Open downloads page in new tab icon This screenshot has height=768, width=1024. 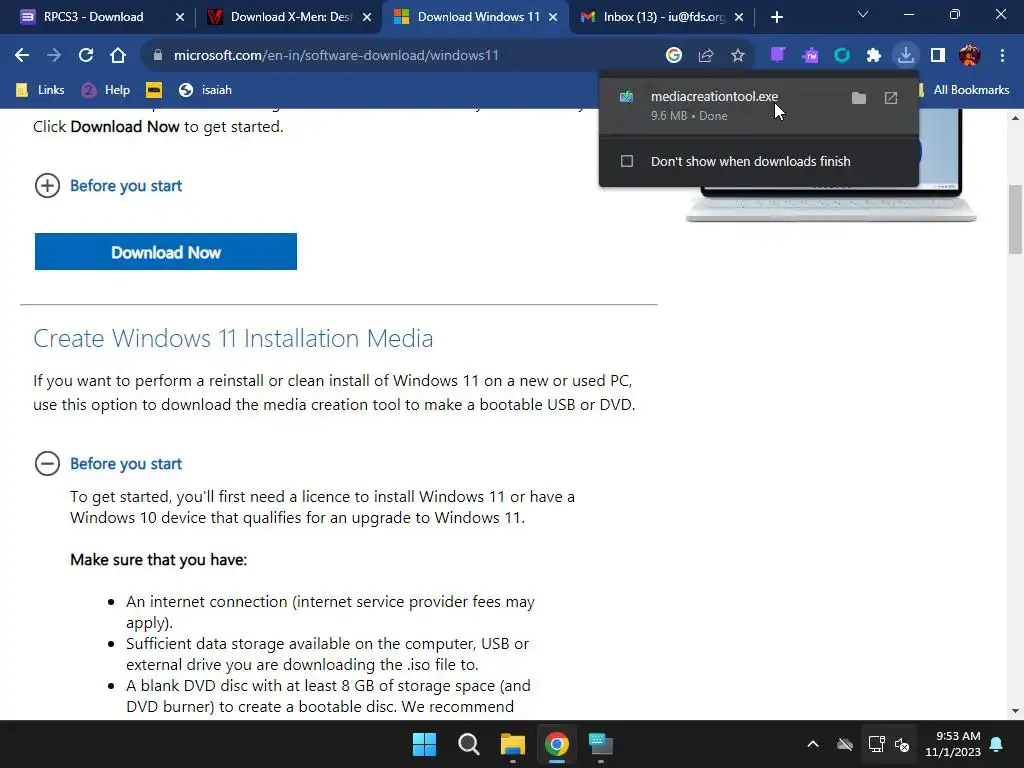[x=891, y=98]
